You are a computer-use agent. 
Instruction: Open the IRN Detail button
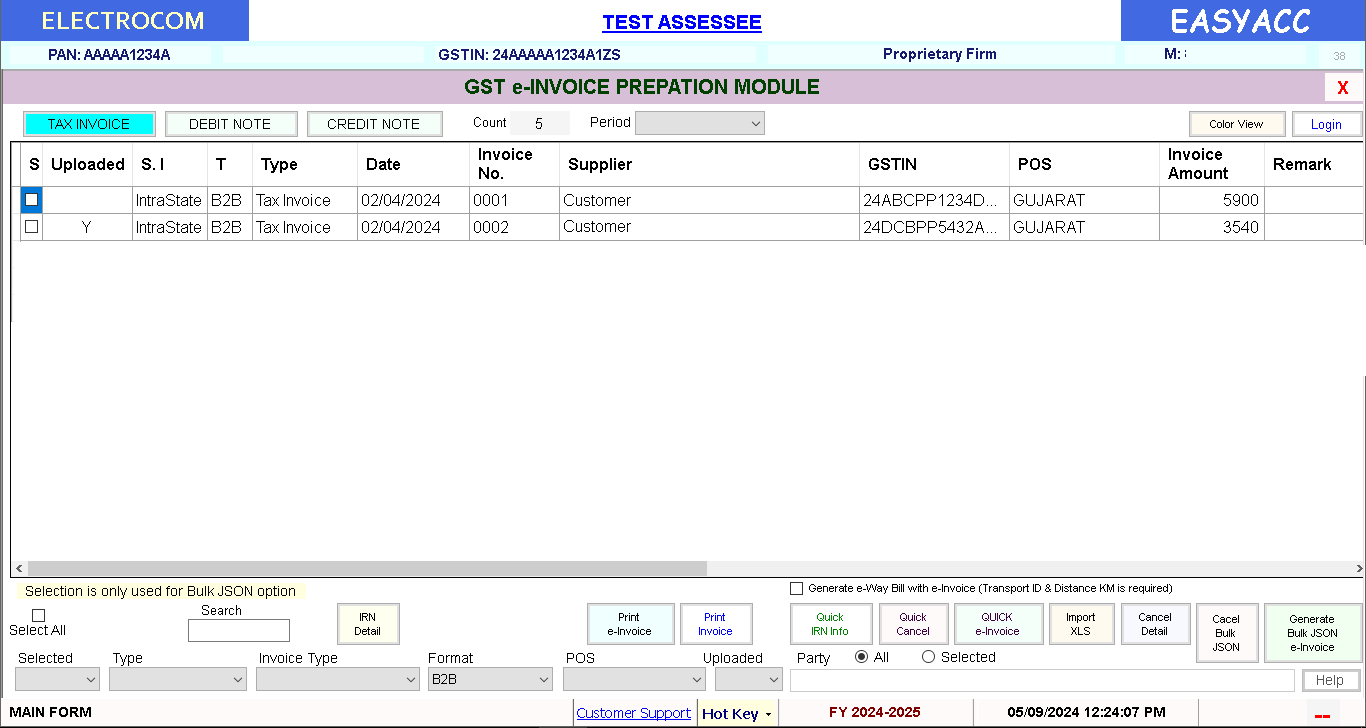coord(368,624)
